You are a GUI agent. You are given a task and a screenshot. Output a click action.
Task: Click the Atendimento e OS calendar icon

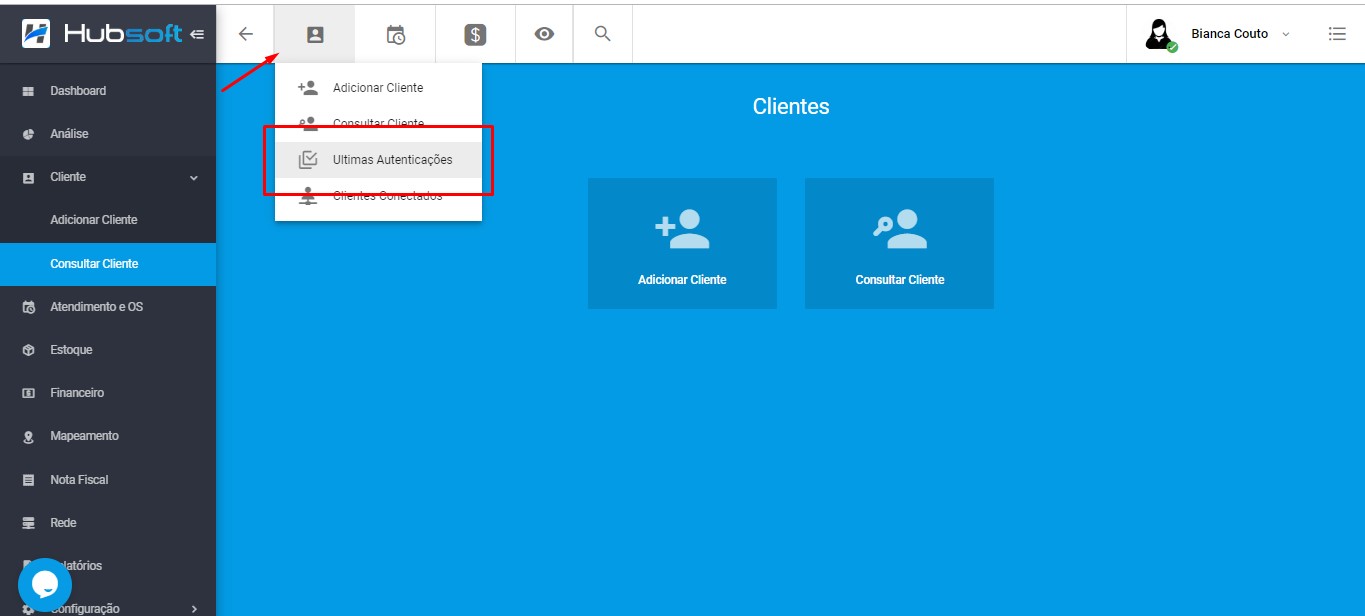[29, 307]
